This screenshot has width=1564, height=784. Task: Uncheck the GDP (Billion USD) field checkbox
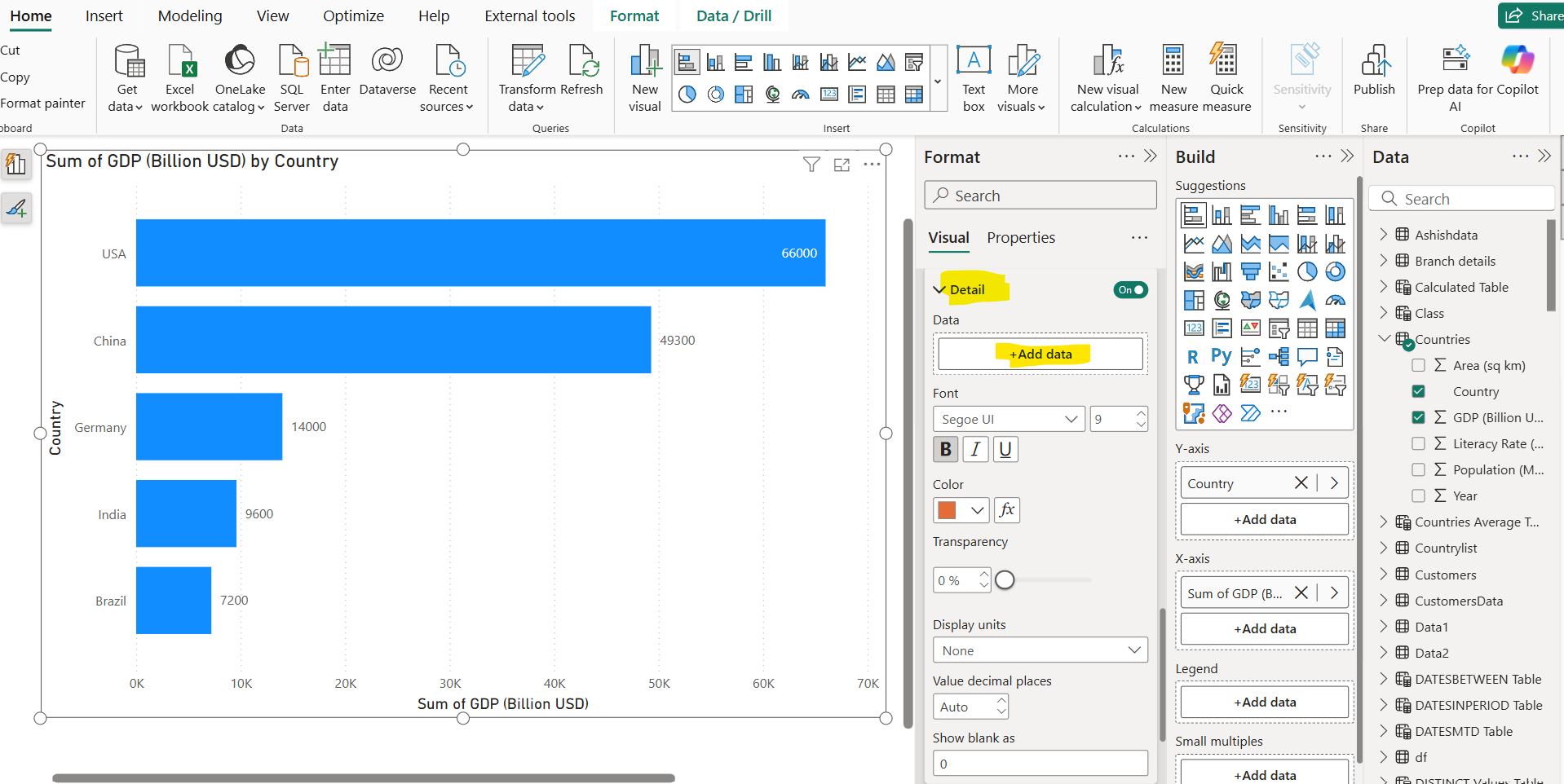(1419, 416)
